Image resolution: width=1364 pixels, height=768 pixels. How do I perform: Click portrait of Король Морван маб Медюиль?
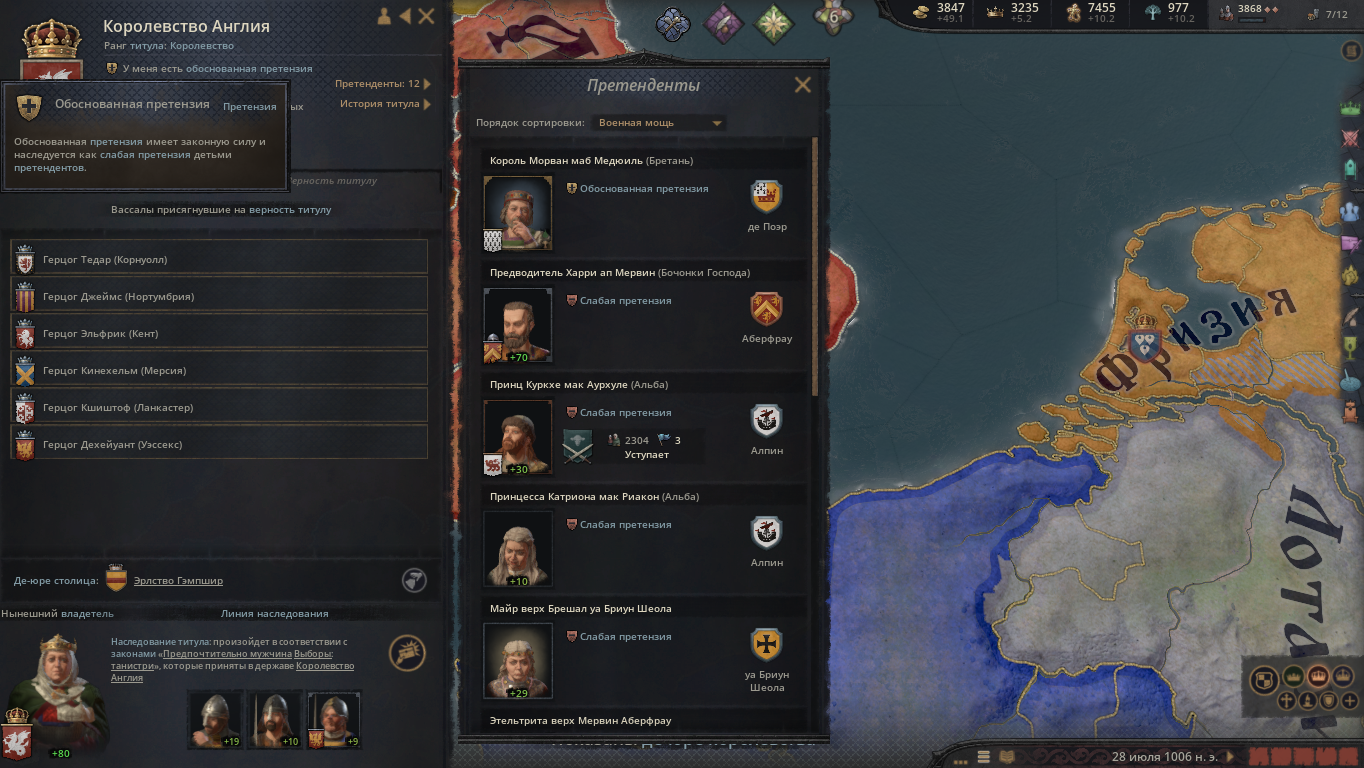pos(517,213)
